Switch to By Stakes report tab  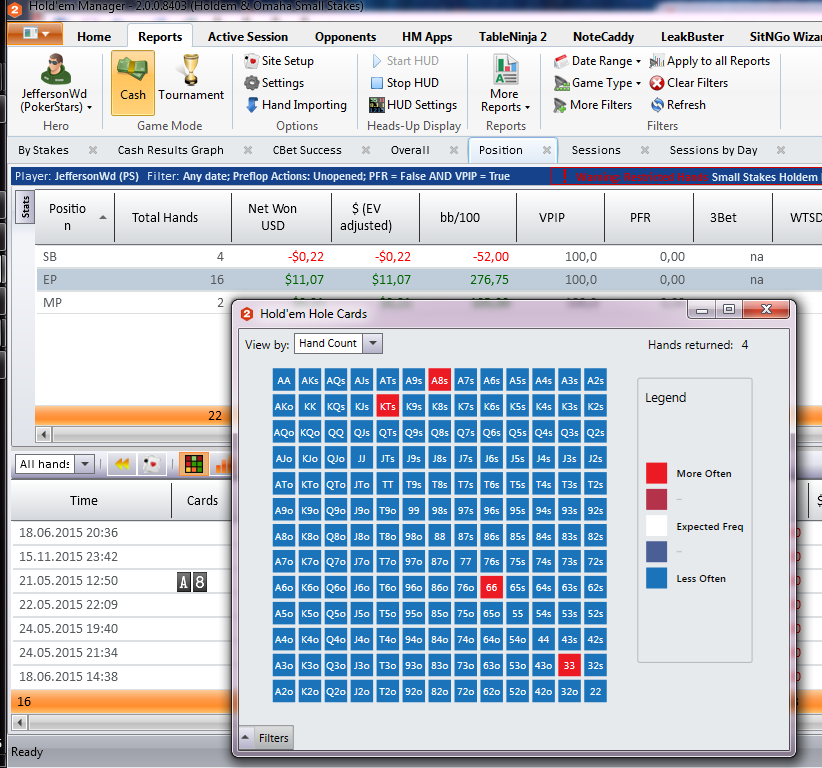pyautogui.click(x=44, y=150)
